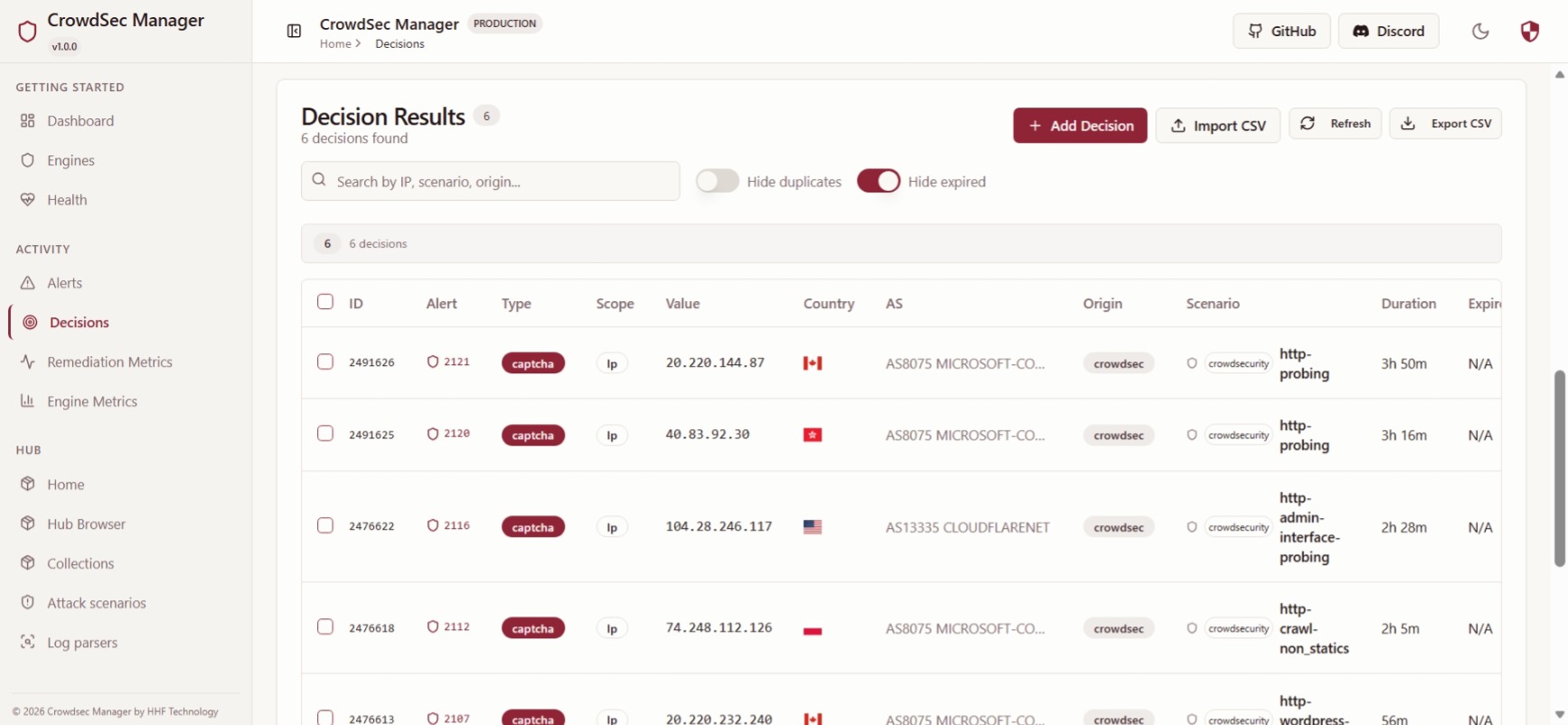Open alert 2121 link
Image resolution: width=1568 pixels, height=725 pixels.
(448, 362)
